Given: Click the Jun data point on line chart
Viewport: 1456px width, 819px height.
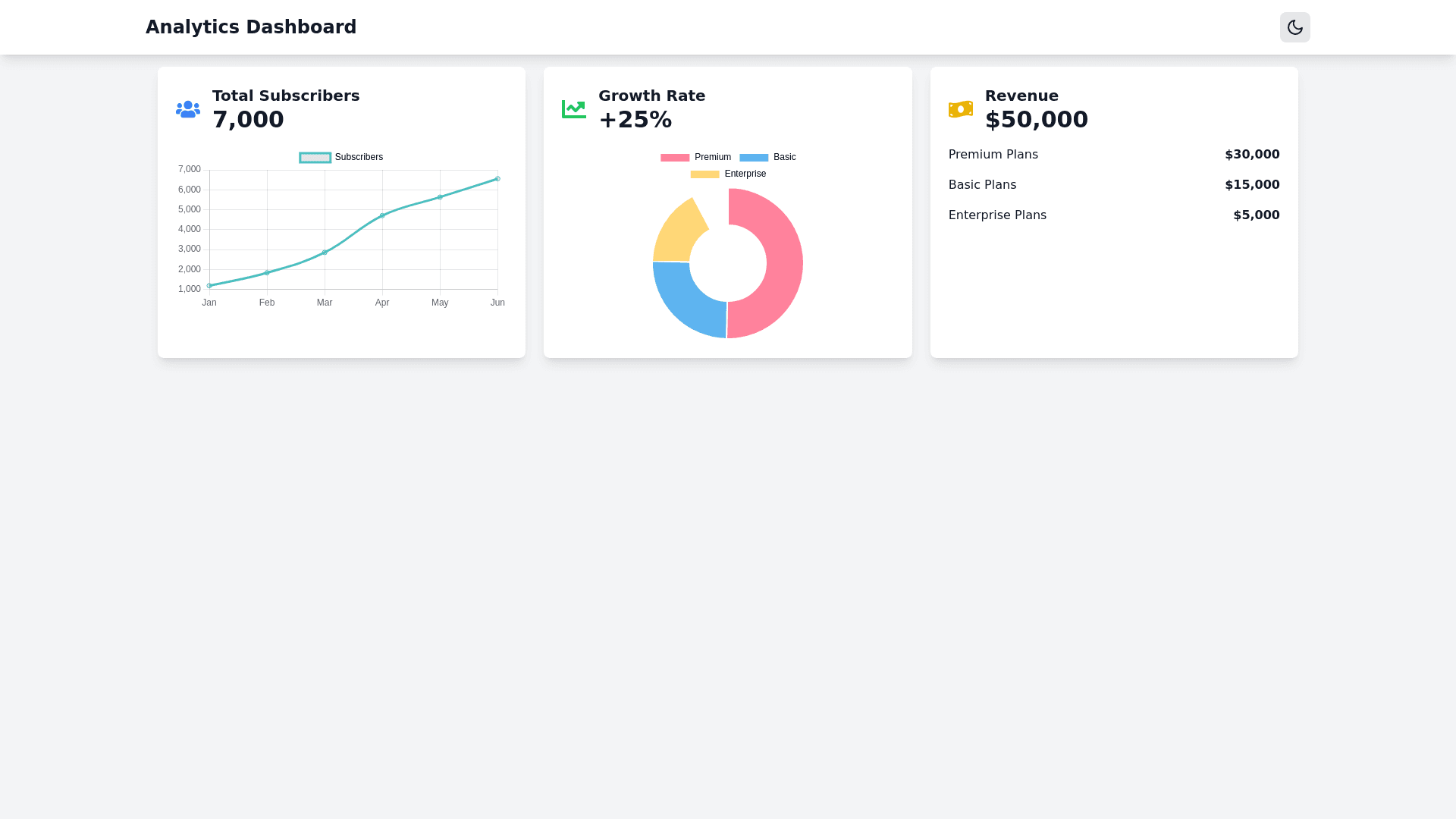Looking at the screenshot, I should click(497, 179).
